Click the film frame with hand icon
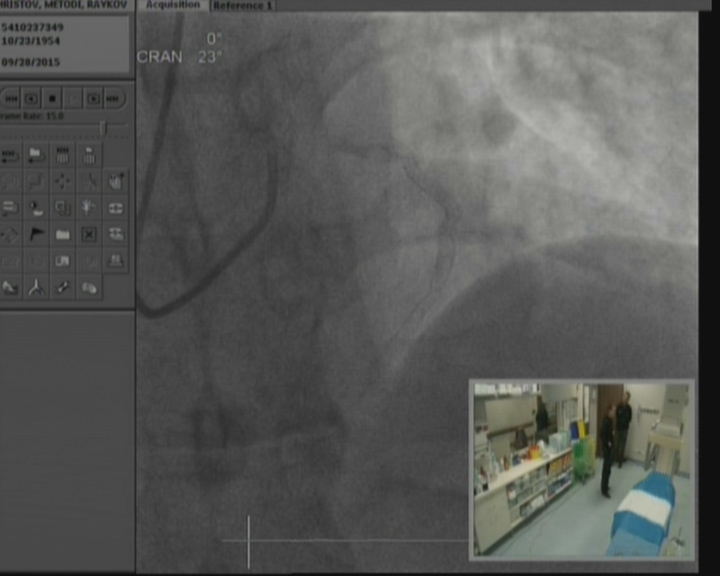This screenshot has width=720, height=576. point(115,235)
